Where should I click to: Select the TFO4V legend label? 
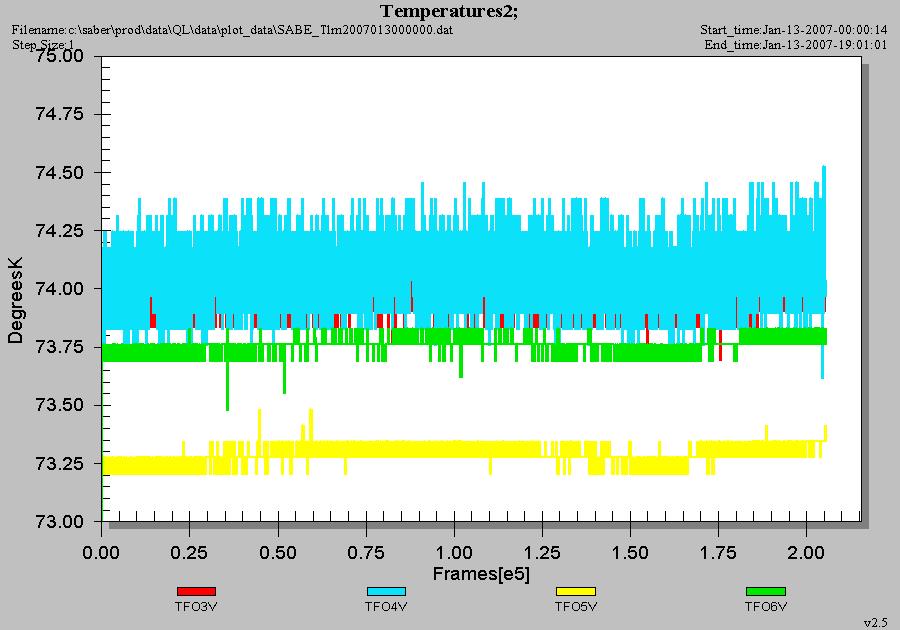[386, 606]
